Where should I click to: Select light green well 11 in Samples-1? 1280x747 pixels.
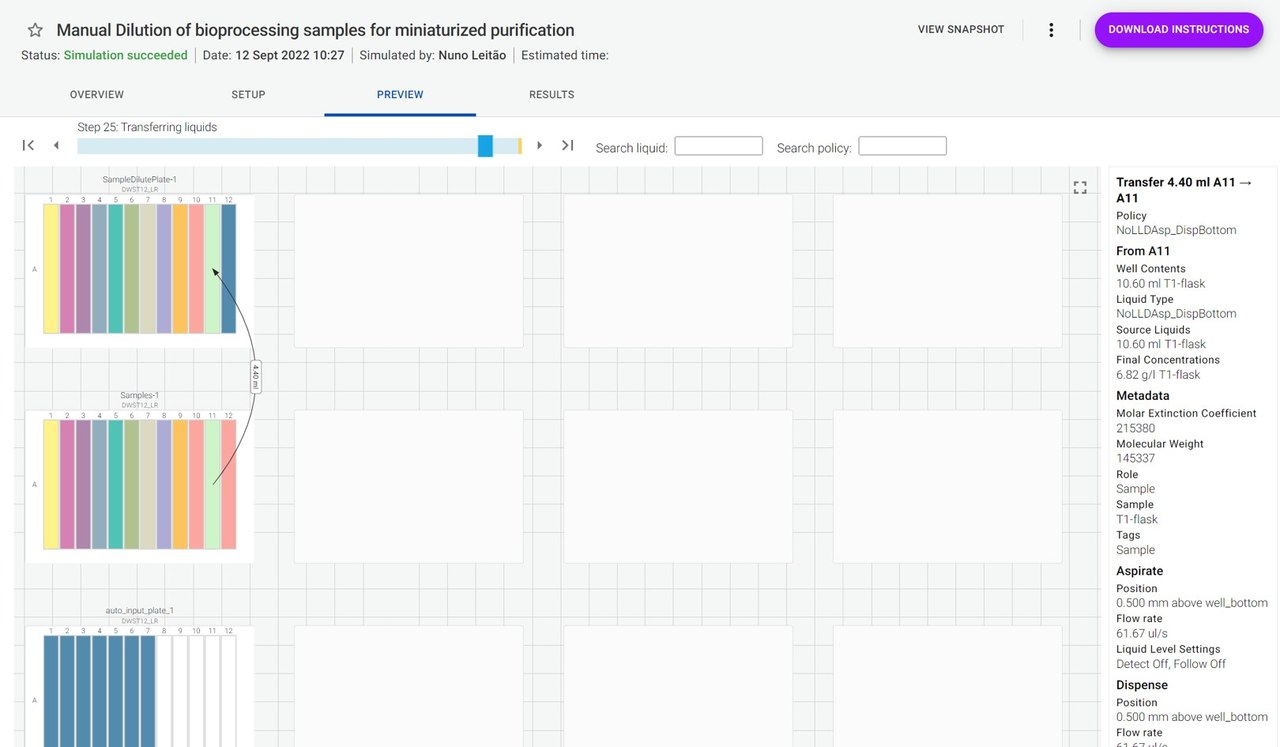212,484
